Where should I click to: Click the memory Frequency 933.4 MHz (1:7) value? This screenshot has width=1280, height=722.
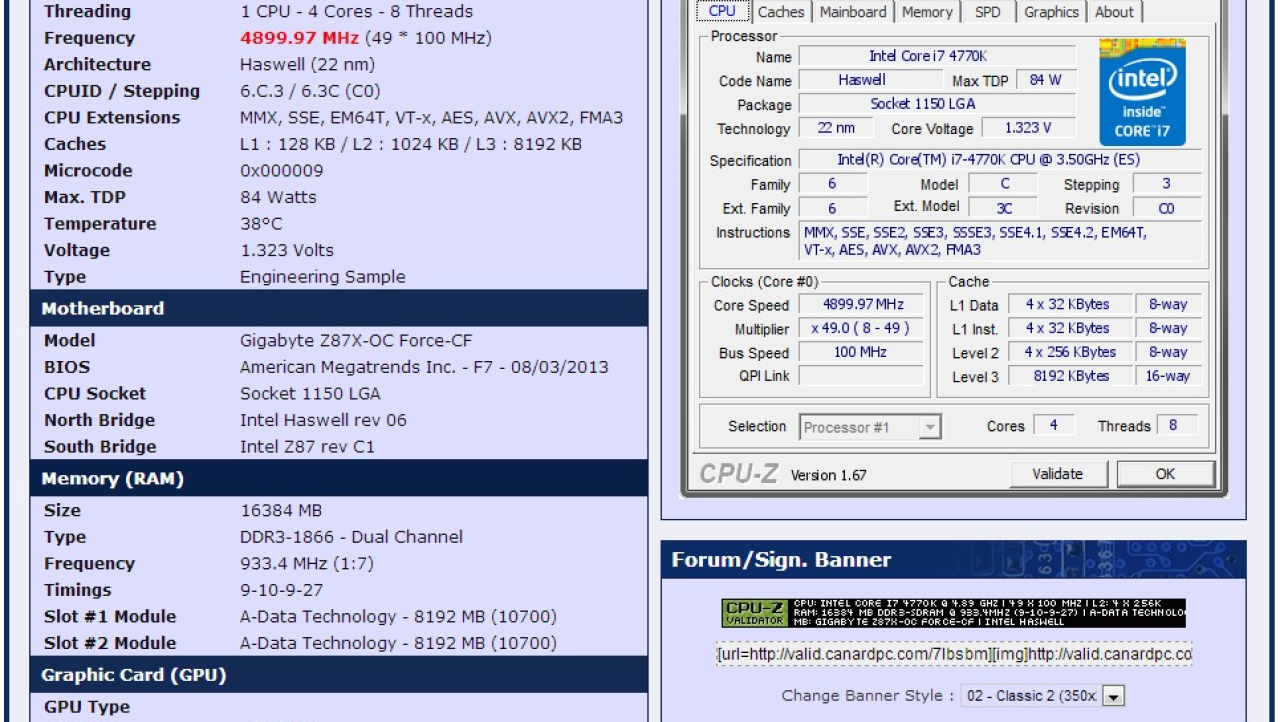coord(307,563)
